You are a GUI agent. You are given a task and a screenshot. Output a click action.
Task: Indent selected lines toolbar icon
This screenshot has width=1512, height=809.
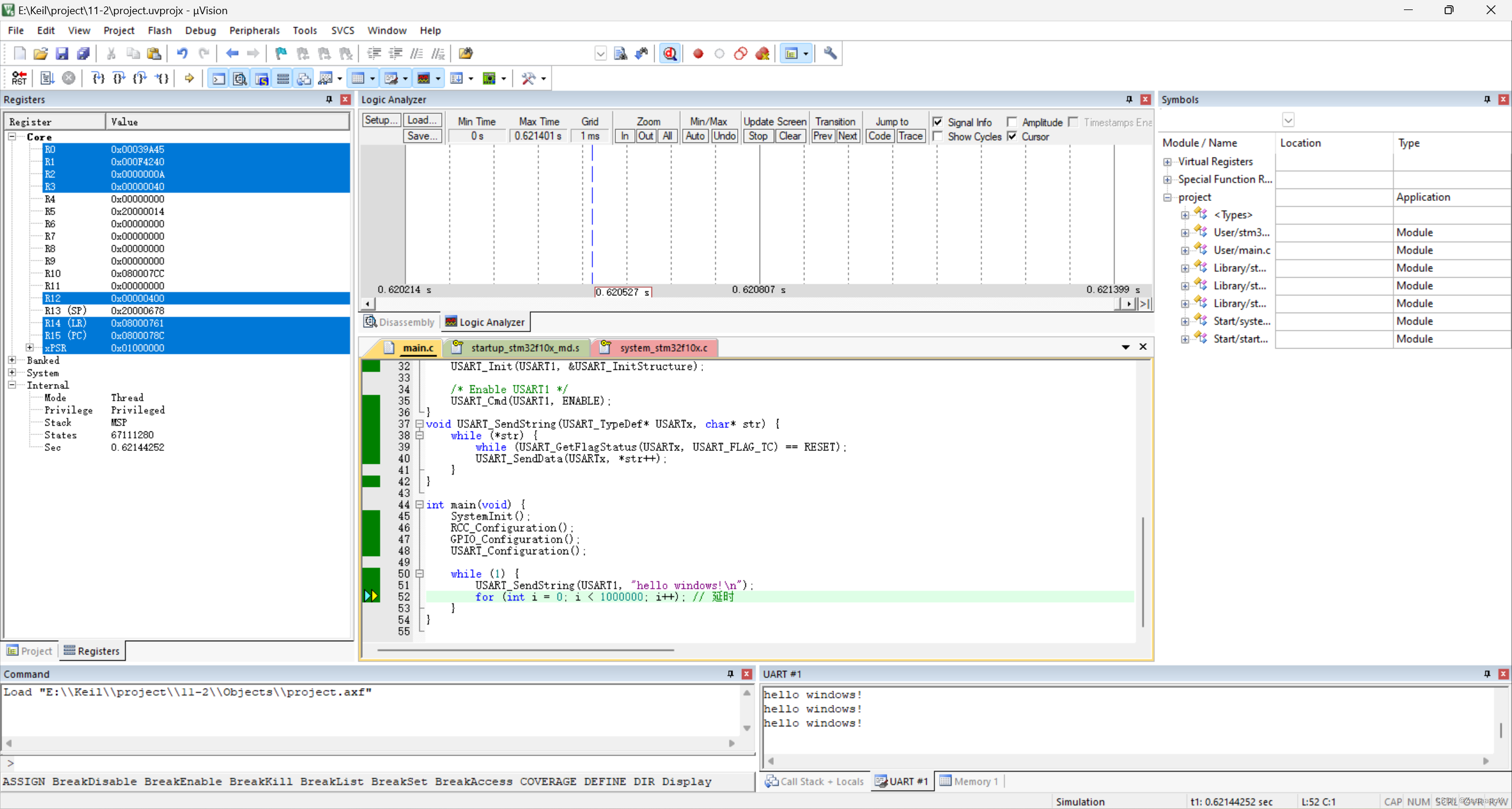[374, 54]
